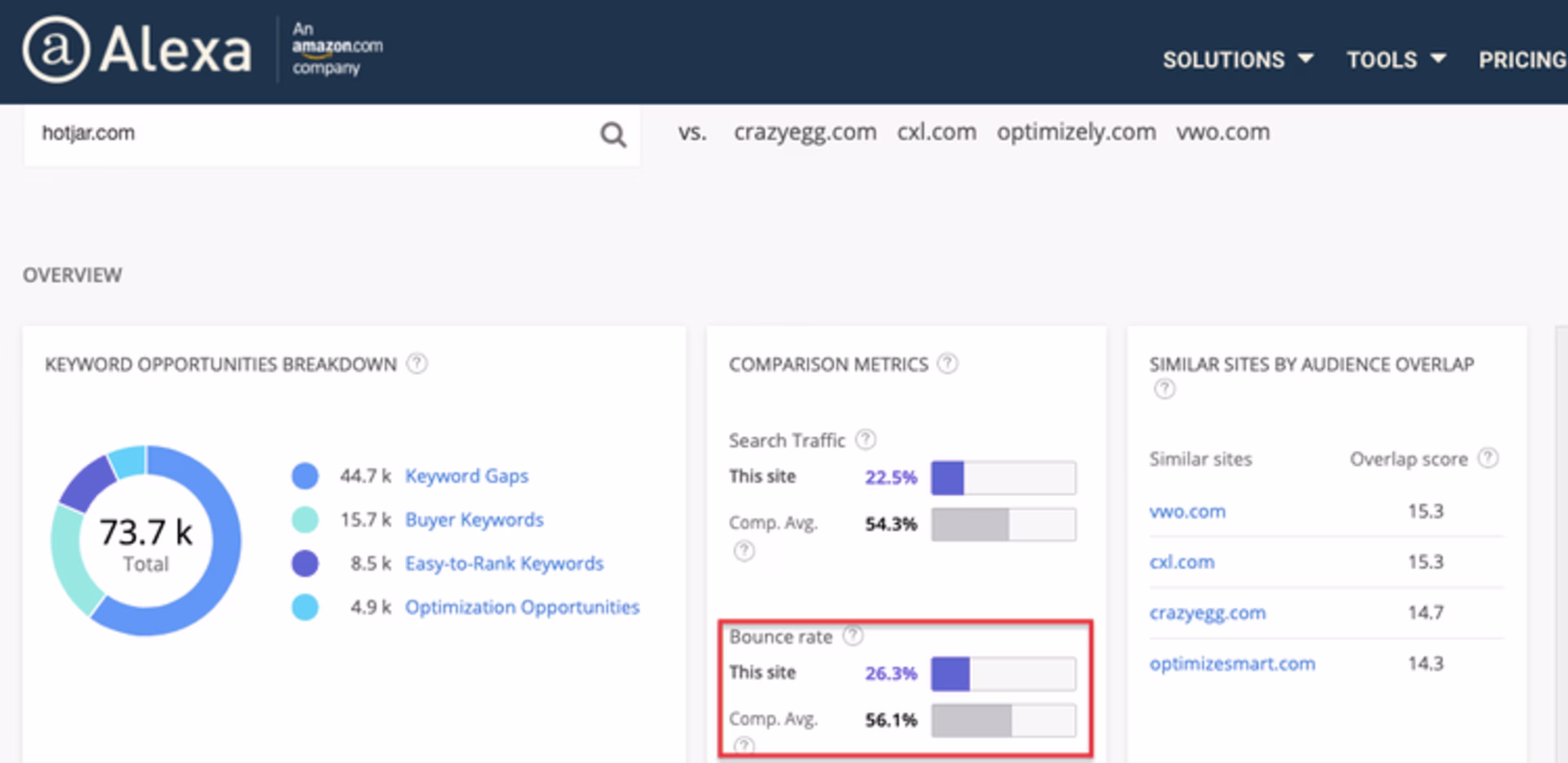
Task: Open the Pricing menu item
Action: coord(1523,60)
